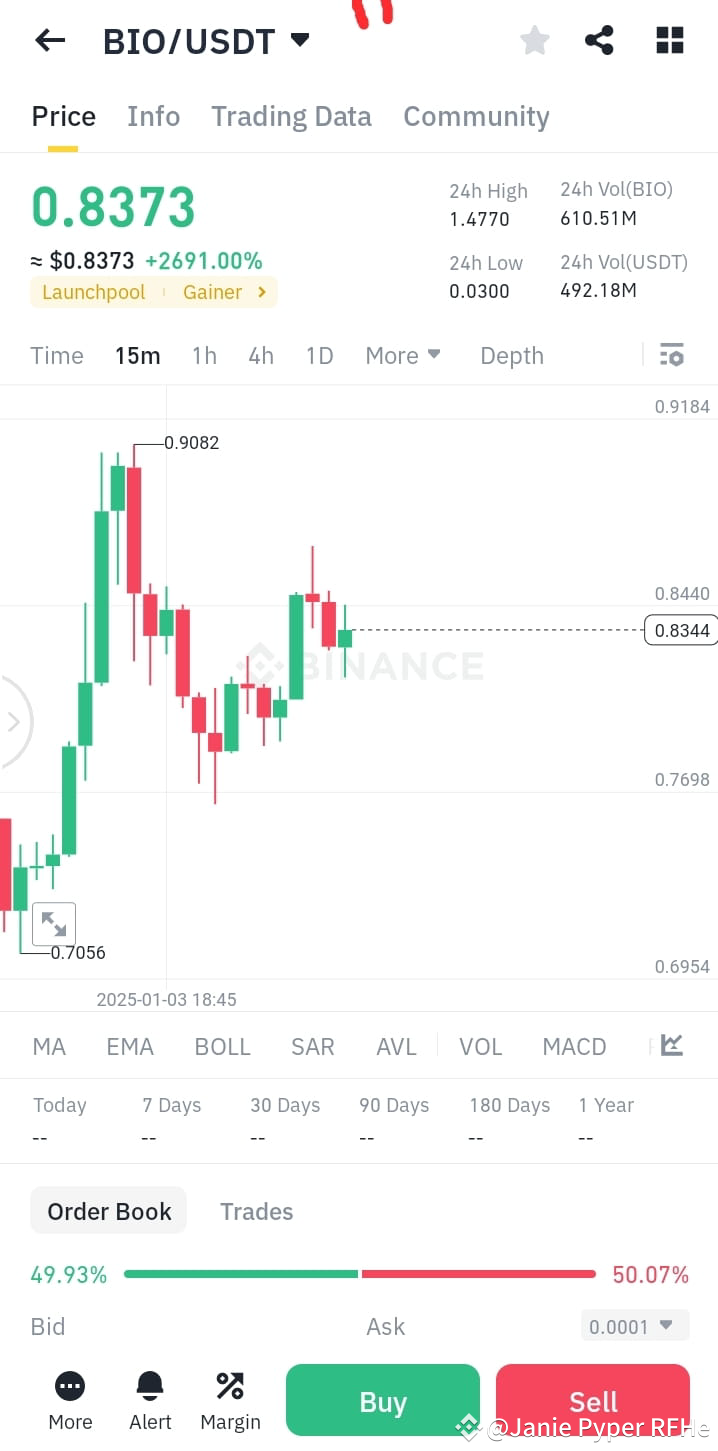Expand the More timeframes dropdown
The image size is (718, 1451).
coord(402,355)
